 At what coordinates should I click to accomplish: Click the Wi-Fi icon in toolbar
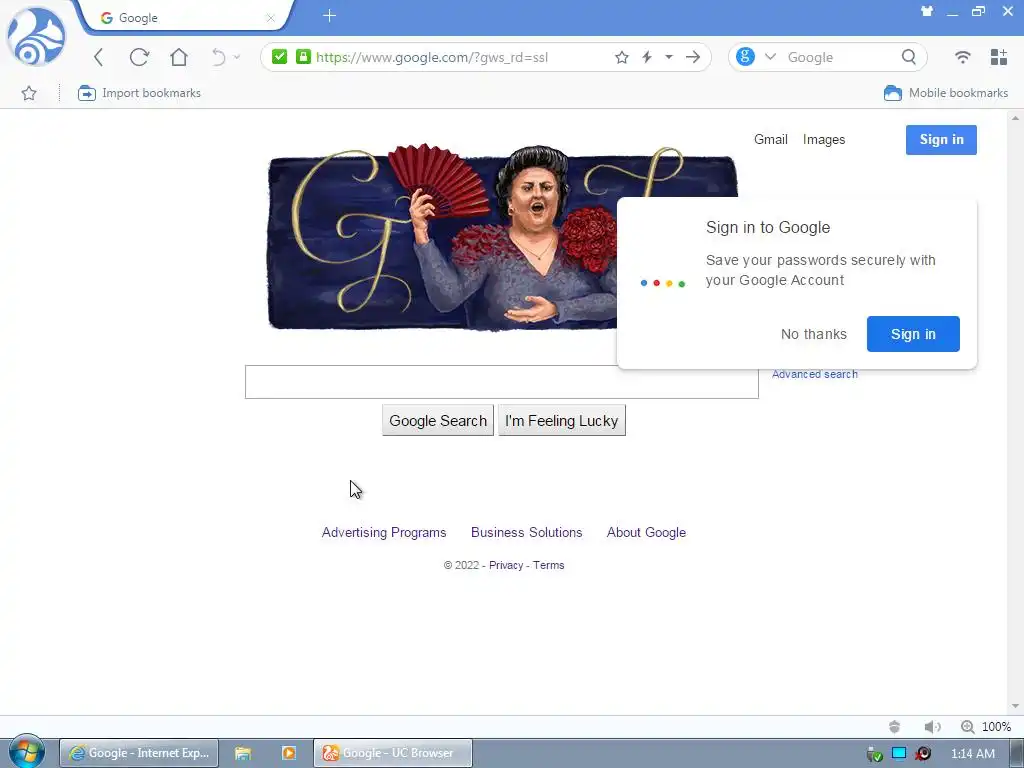(x=963, y=57)
